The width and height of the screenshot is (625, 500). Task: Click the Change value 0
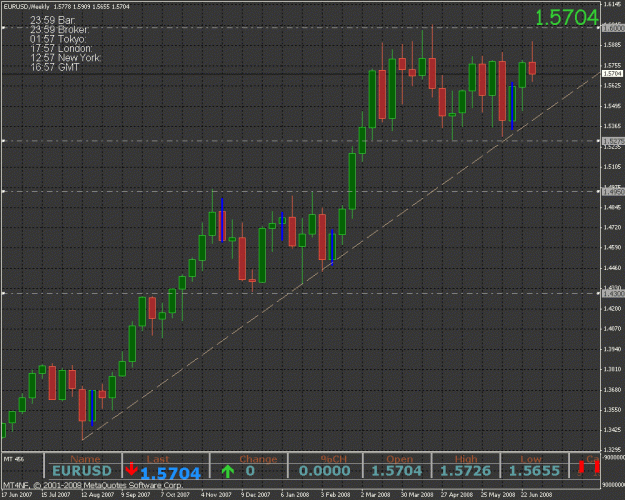tap(250, 471)
